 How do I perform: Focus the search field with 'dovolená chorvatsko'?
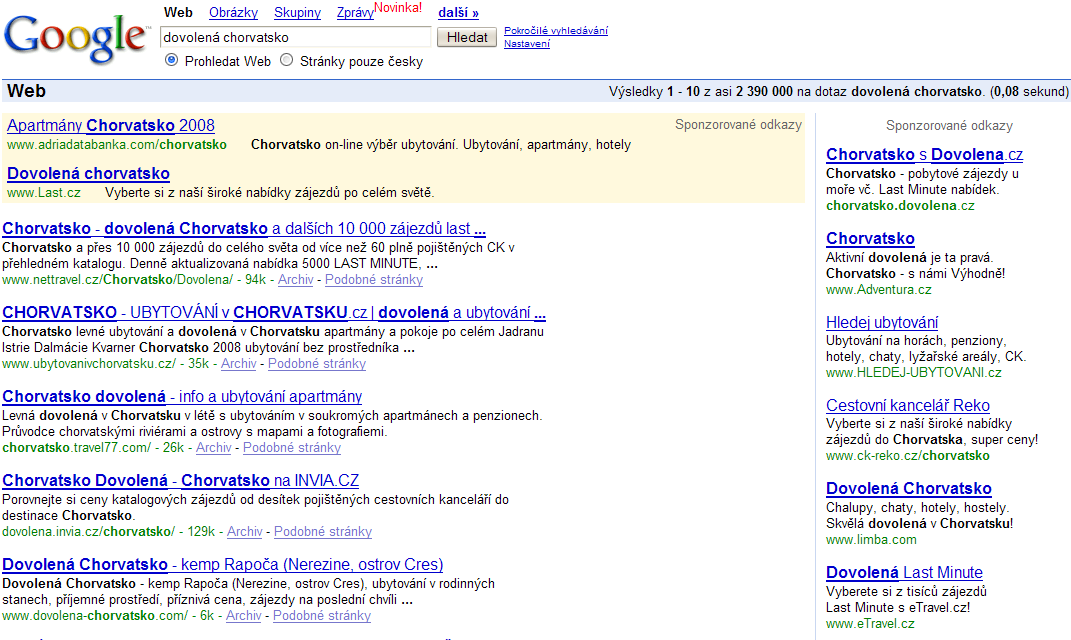(x=295, y=37)
